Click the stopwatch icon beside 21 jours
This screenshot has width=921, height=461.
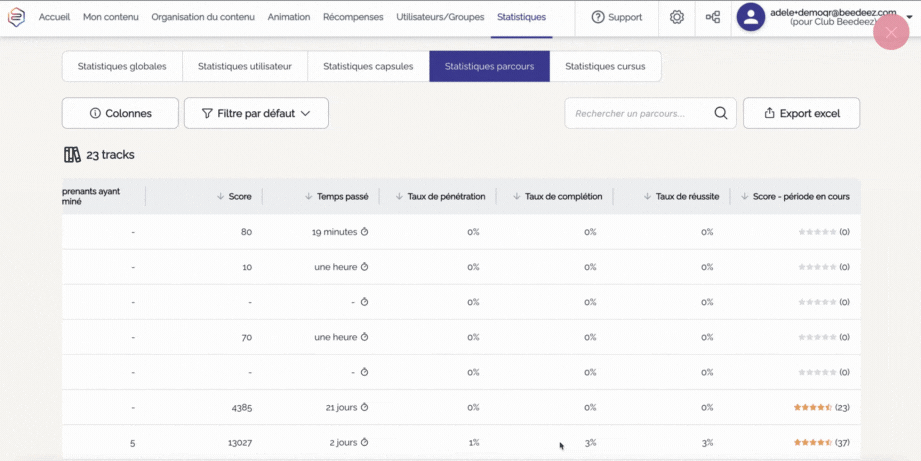click(x=365, y=407)
